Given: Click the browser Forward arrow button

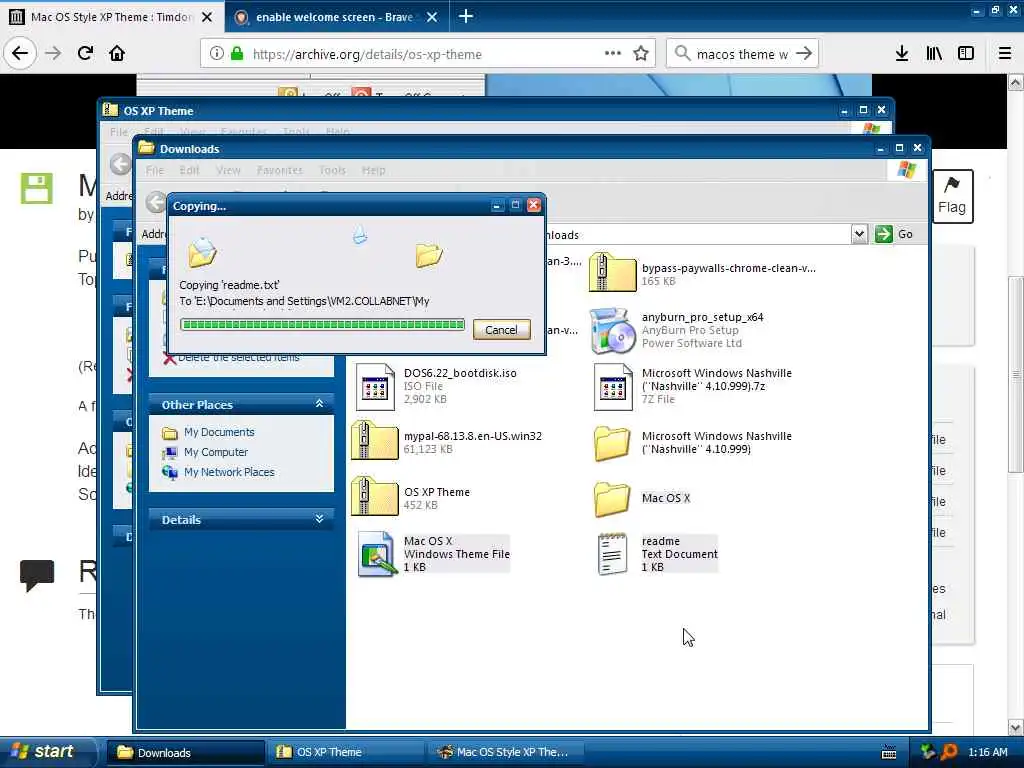Looking at the screenshot, I should coord(53,53).
